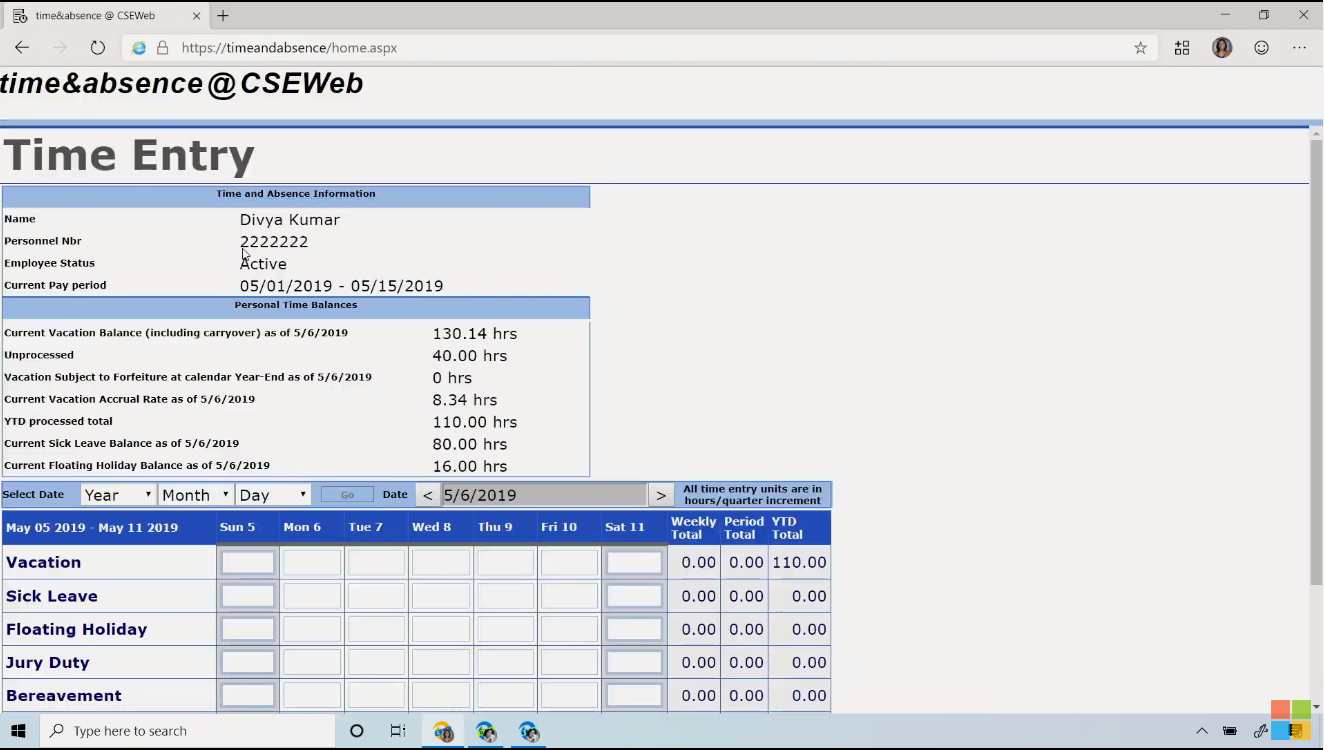
Task: Expand the Year dropdown
Action: click(118, 495)
